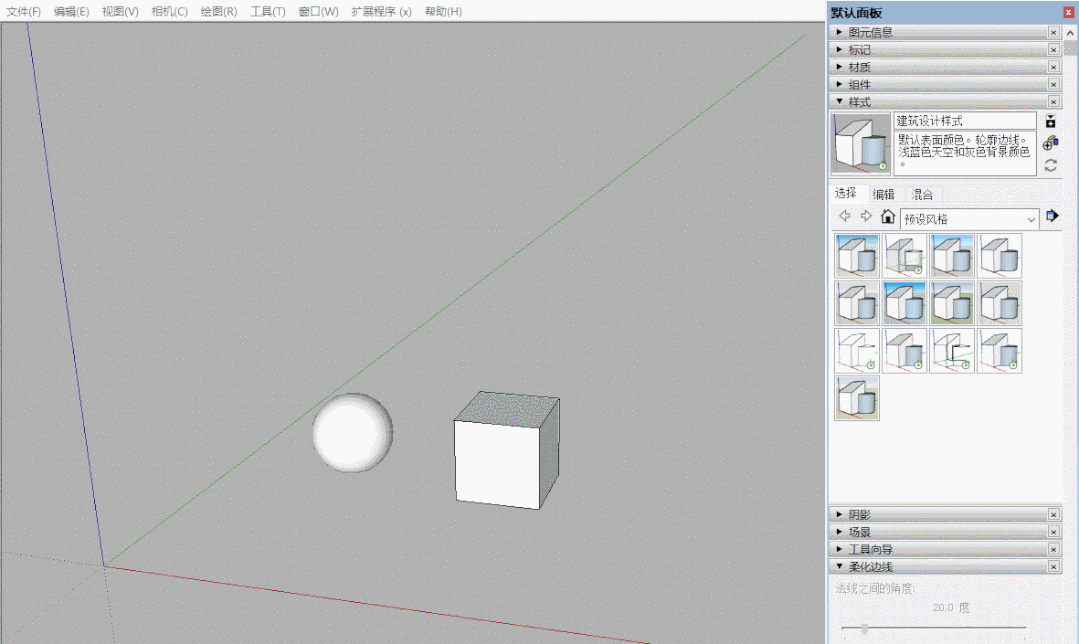Open the 扩展程序 menu

coord(381,12)
